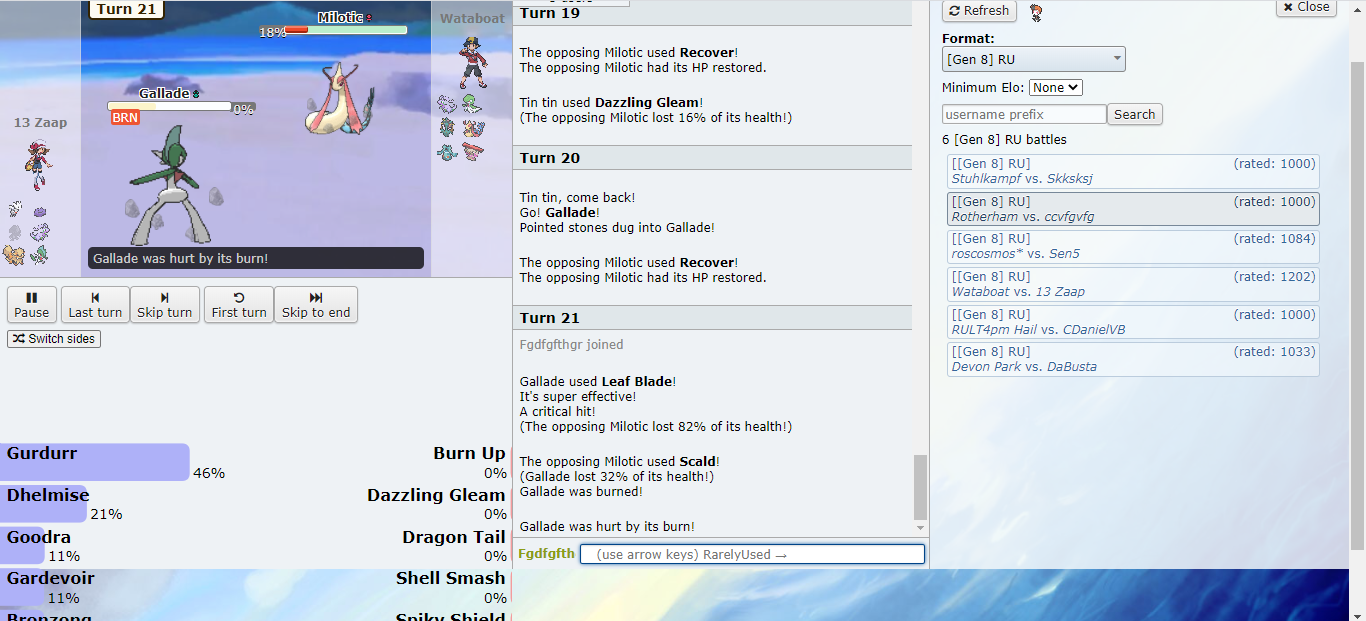This screenshot has height=621, width=1366.
Task: Click the Gallade battle sprite
Action: 172,185
